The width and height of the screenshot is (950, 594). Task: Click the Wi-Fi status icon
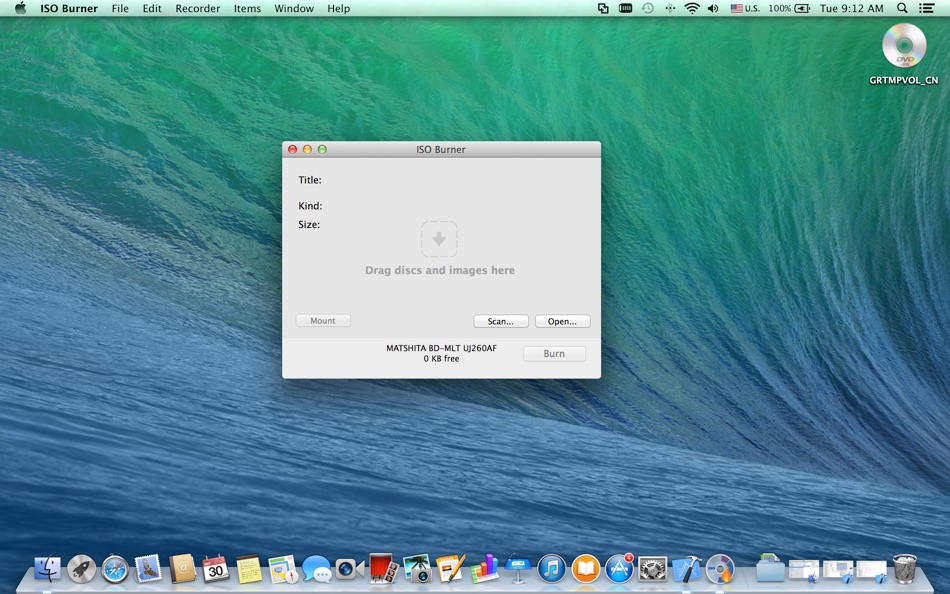tap(691, 8)
